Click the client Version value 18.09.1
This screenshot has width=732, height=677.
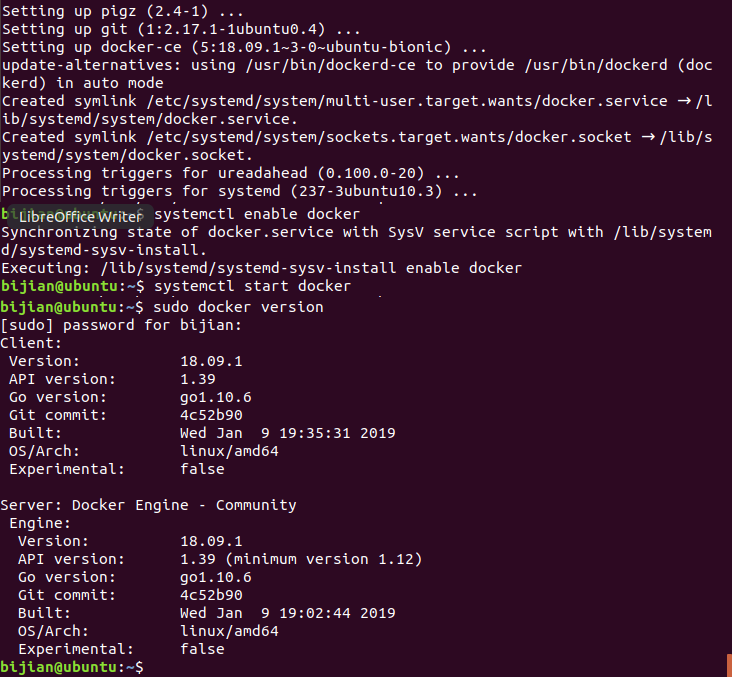[212, 361]
